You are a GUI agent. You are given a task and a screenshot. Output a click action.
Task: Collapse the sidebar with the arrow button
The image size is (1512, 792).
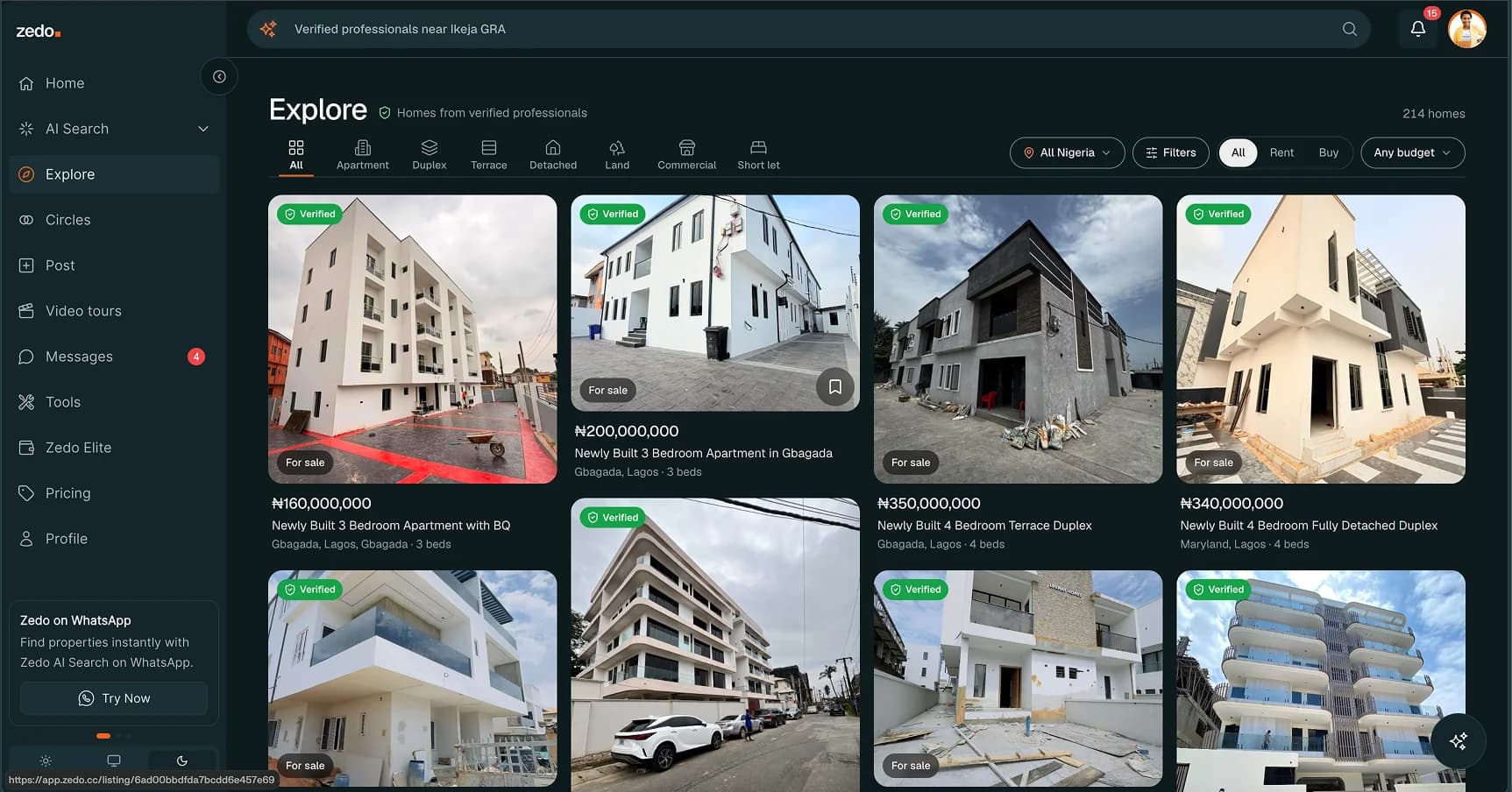(x=219, y=77)
